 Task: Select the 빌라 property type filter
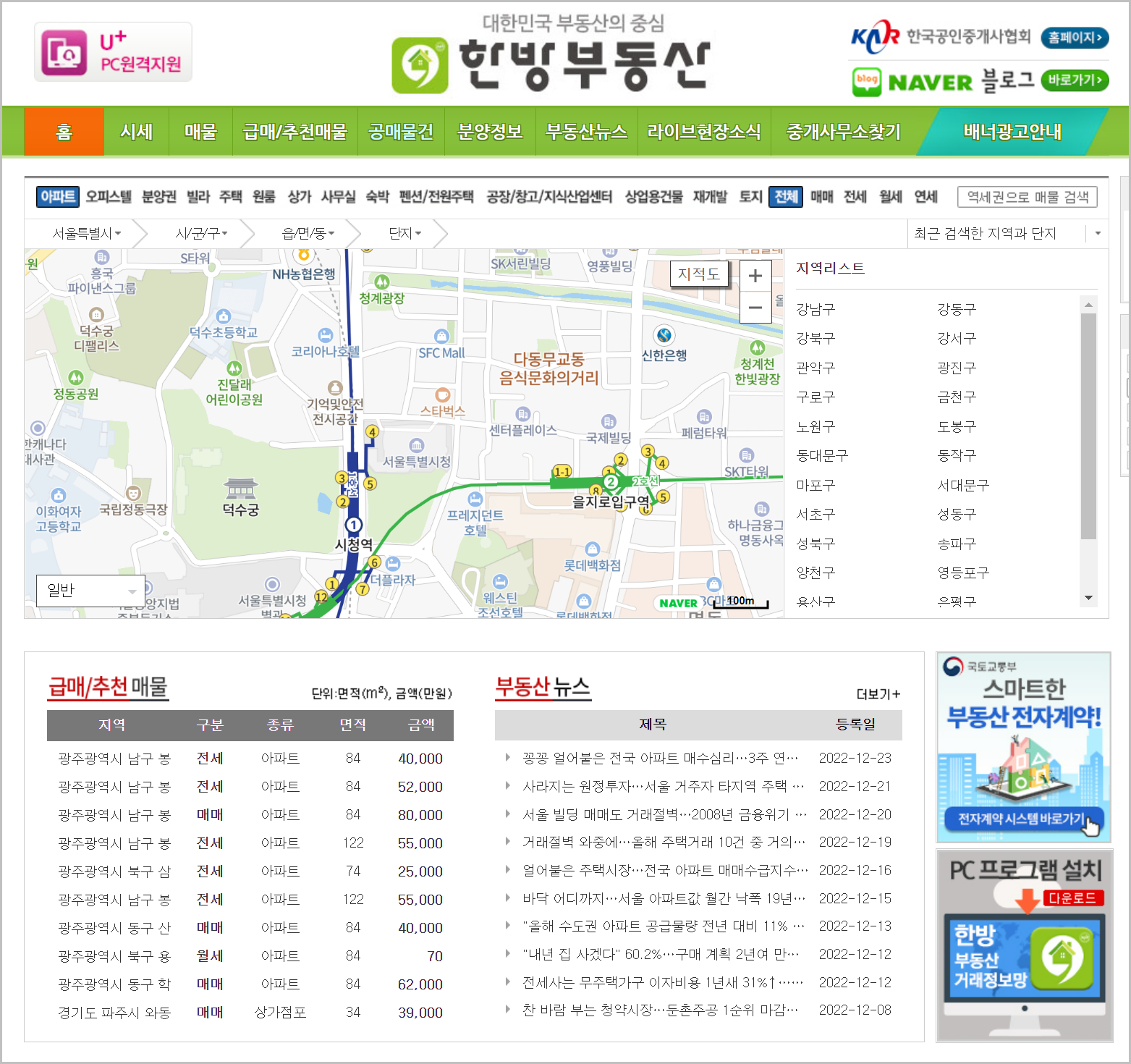(198, 196)
